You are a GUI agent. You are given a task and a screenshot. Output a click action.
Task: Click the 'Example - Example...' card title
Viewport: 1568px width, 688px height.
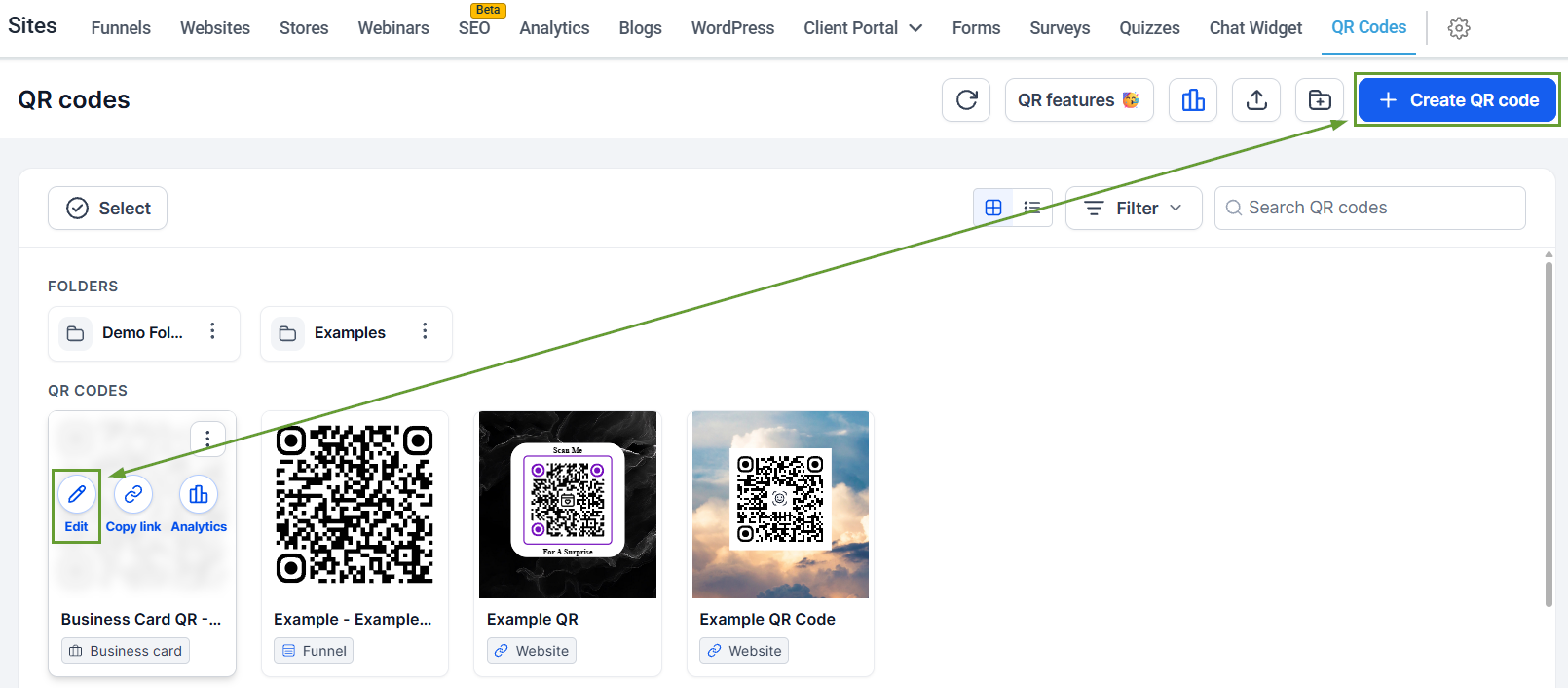[353, 619]
